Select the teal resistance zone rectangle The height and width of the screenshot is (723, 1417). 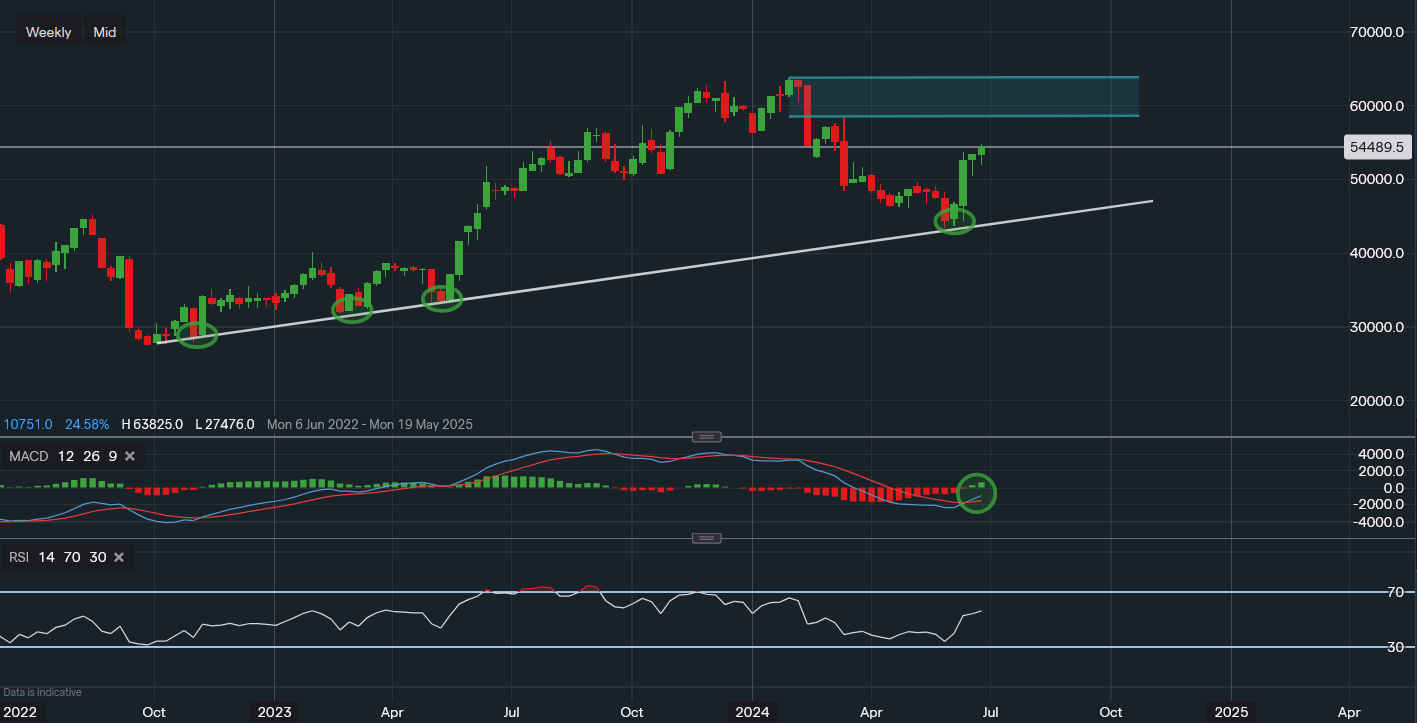coord(964,97)
